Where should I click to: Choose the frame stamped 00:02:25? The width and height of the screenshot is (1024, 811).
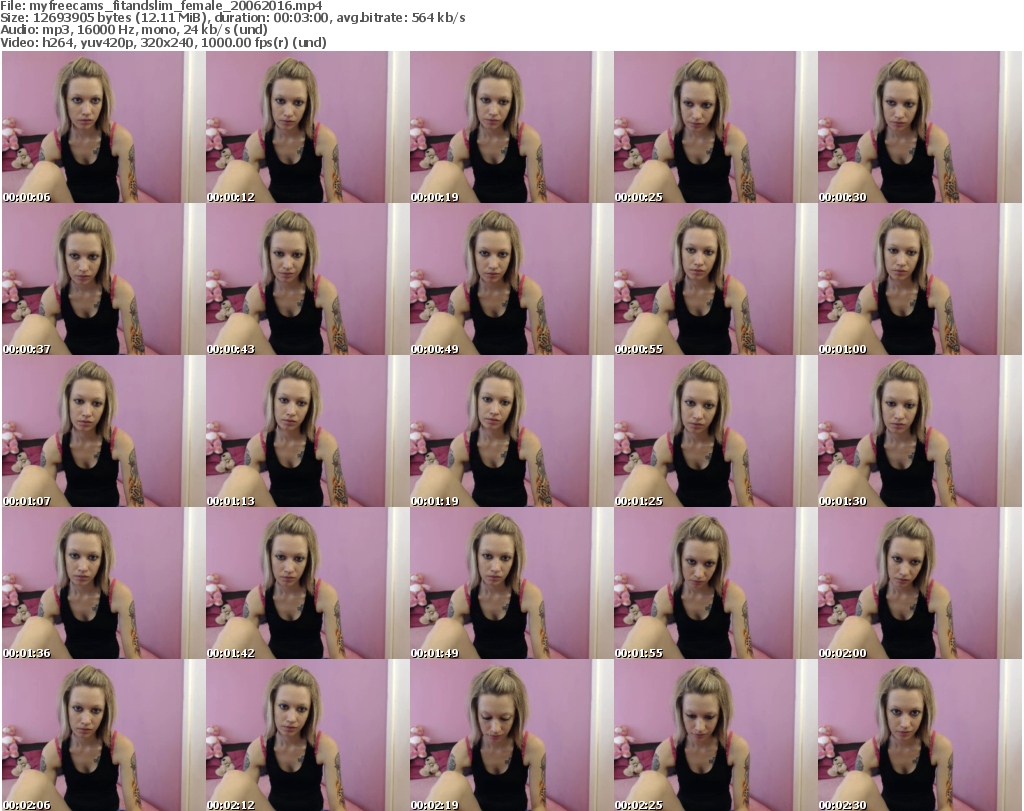(715, 735)
